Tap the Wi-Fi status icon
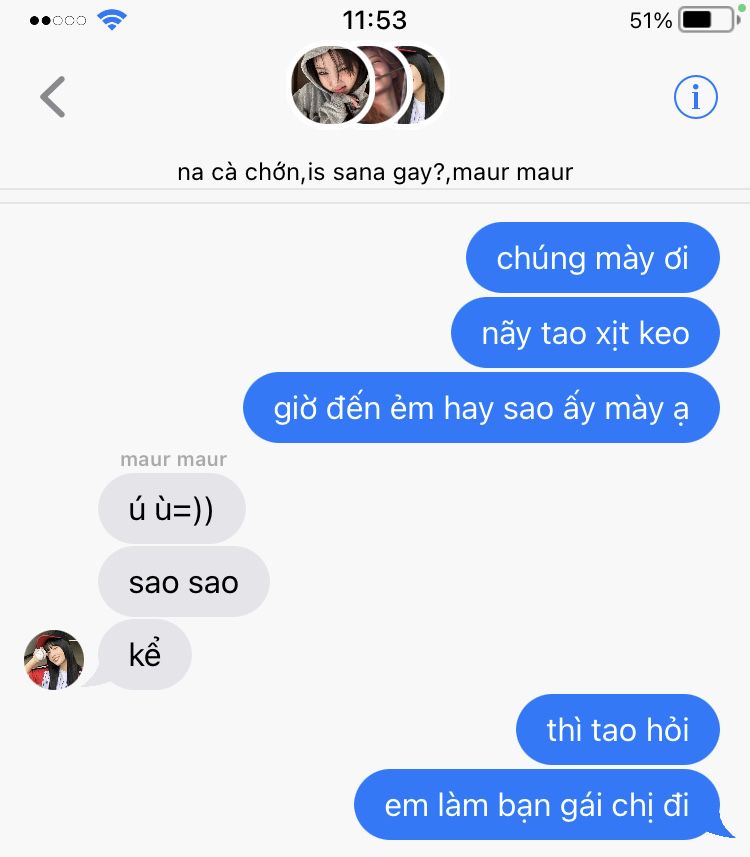Screen dimensions: 750x857 [112, 21]
